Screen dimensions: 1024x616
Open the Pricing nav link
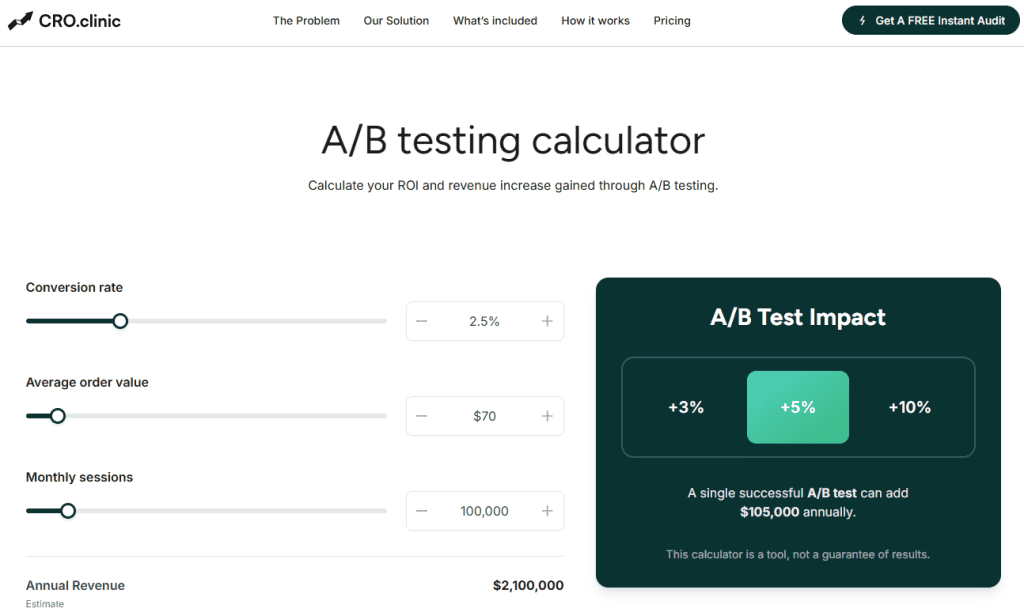point(672,20)
